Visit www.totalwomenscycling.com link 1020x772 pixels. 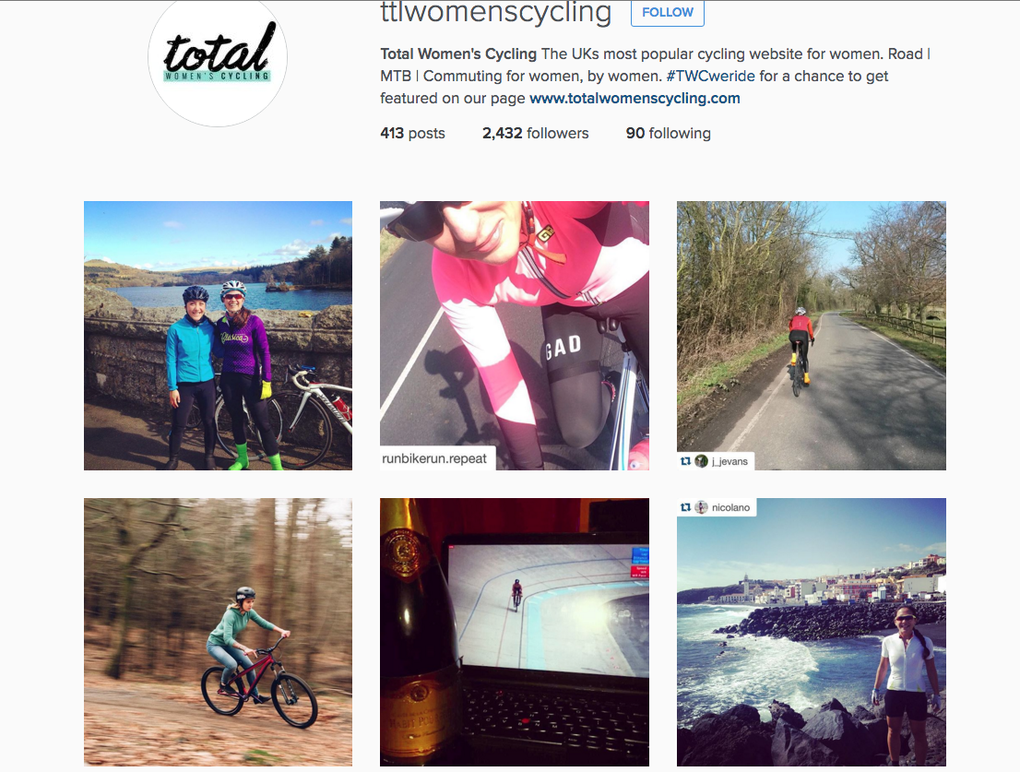(635, 98)
